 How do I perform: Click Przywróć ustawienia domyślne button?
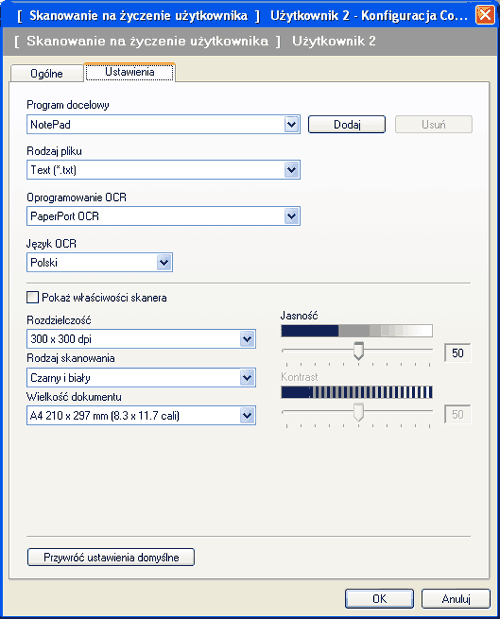click(111, 557)
